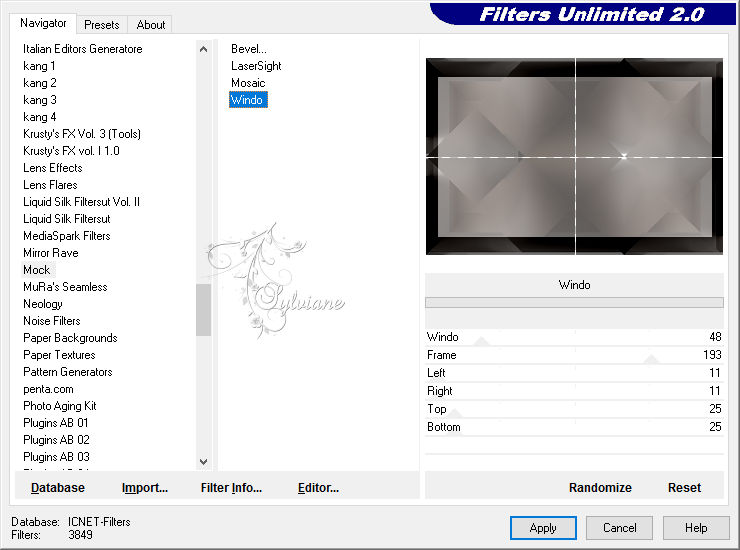Open the Presets tab
The height and width of the screenshot is (550, 740).
[x=101, y=25]
